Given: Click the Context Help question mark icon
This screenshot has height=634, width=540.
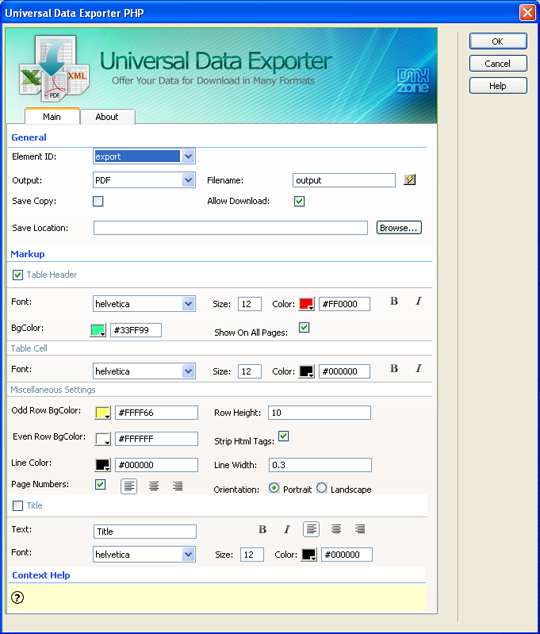Looking at the screenshot, I should (x=17, y=597).
